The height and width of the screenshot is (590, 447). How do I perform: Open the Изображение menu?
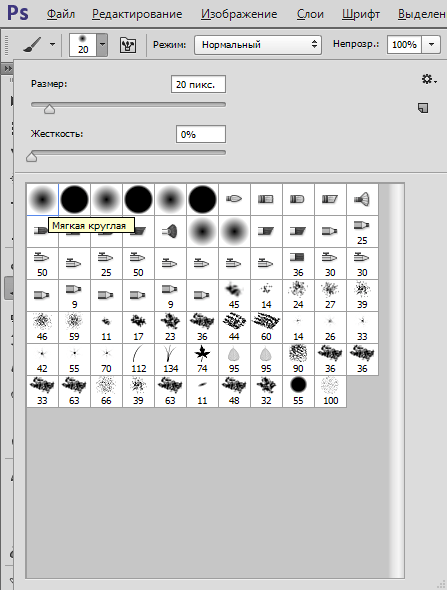tap(239, 14)
